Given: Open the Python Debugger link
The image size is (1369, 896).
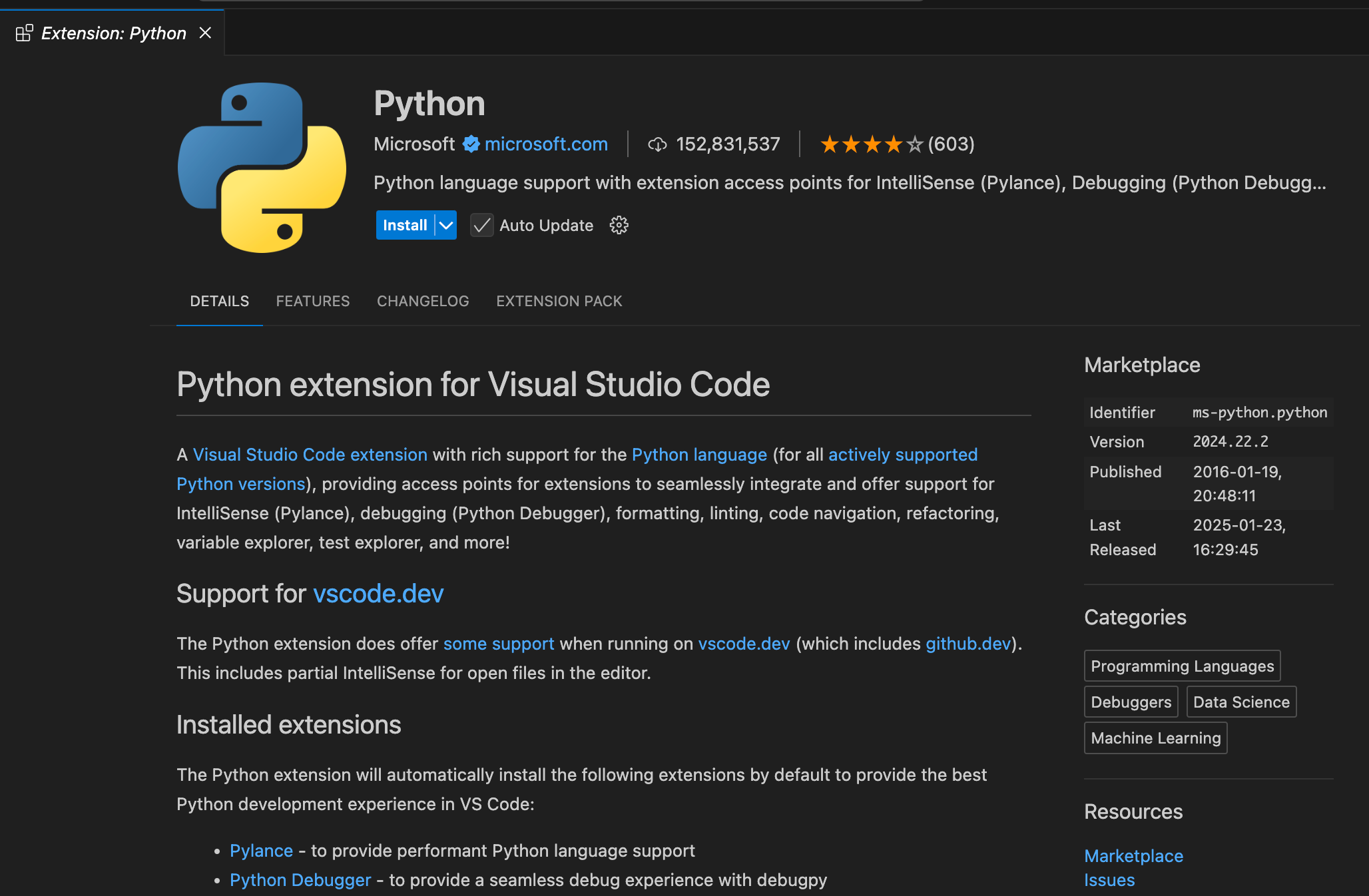Looking at the screenshot, I should [300, 880].
